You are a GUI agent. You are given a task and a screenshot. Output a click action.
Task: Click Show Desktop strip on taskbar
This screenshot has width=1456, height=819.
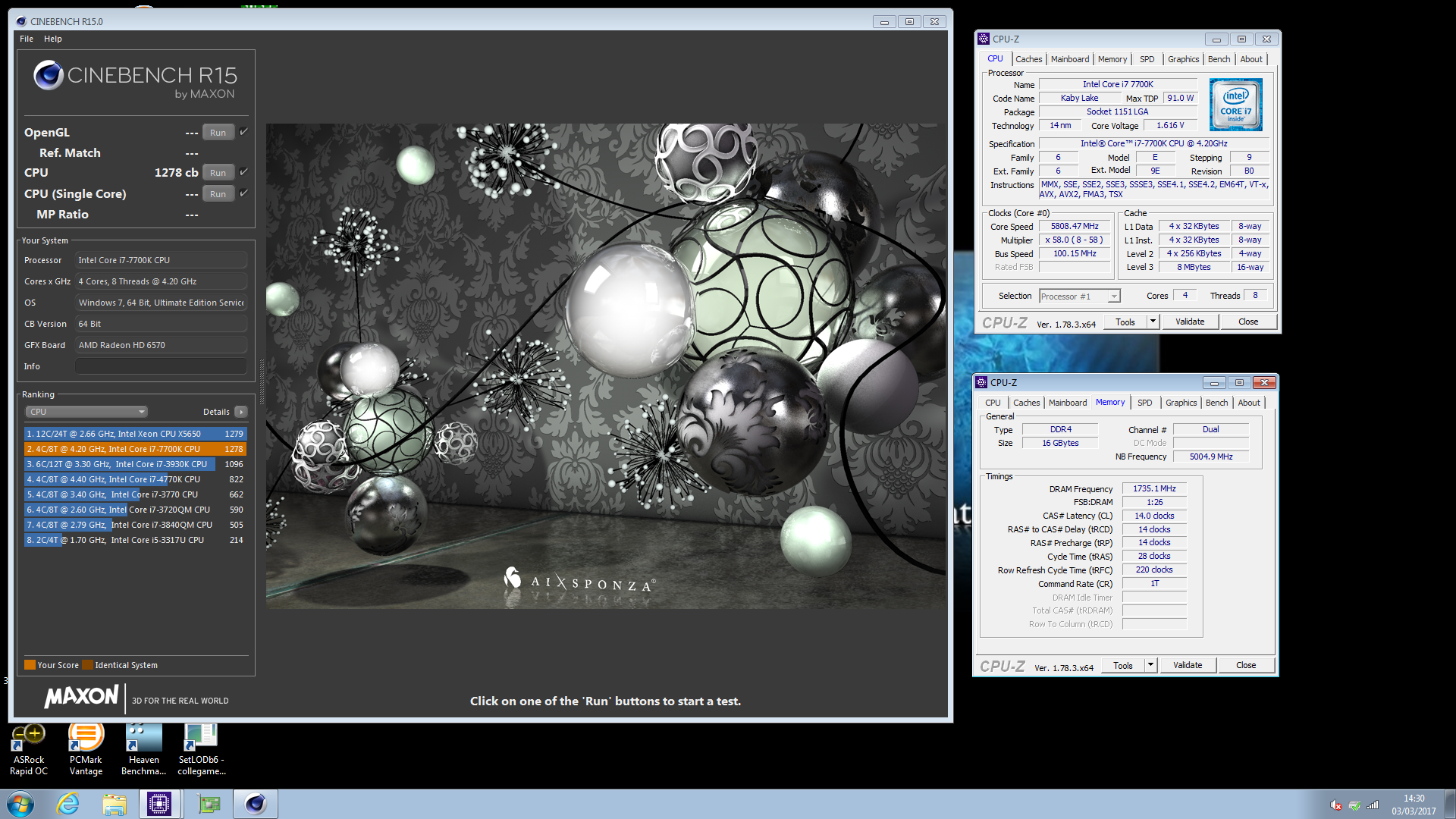(x=1450, y=804)
